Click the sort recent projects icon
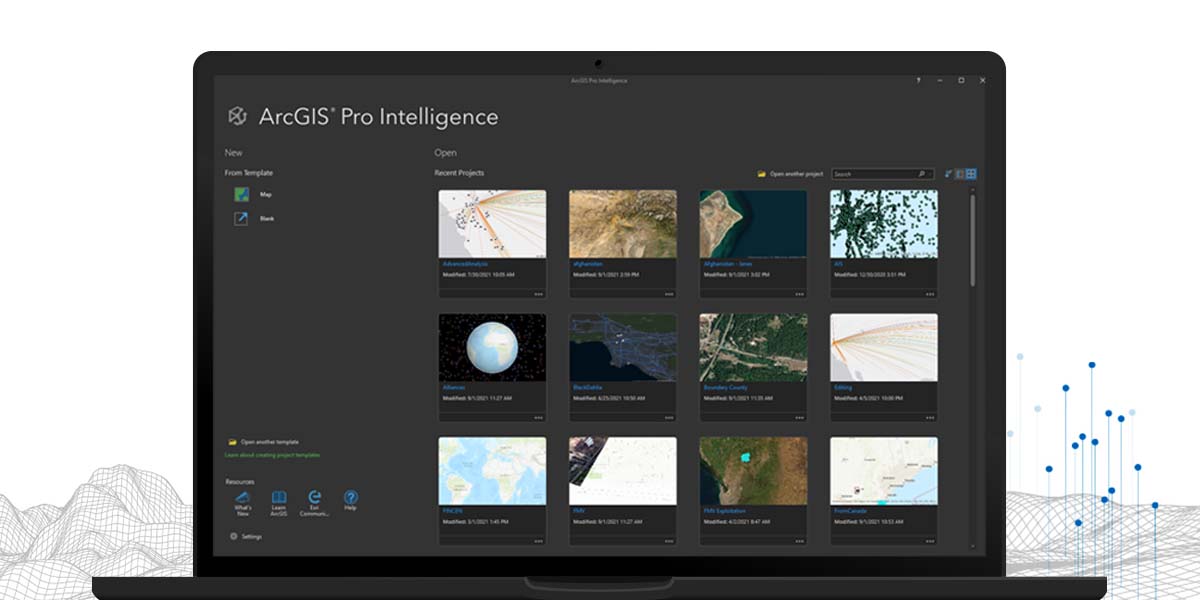The height and width of the screenshot is (600, 1200). [x=948, y=174]
